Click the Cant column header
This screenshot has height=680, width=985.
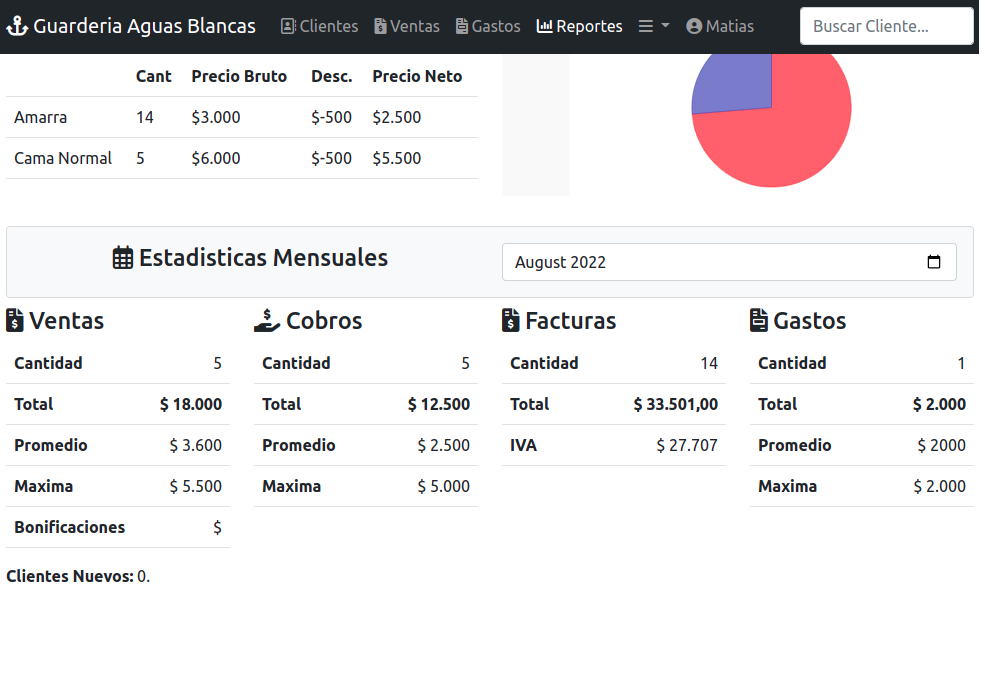(x=153, y=76)
